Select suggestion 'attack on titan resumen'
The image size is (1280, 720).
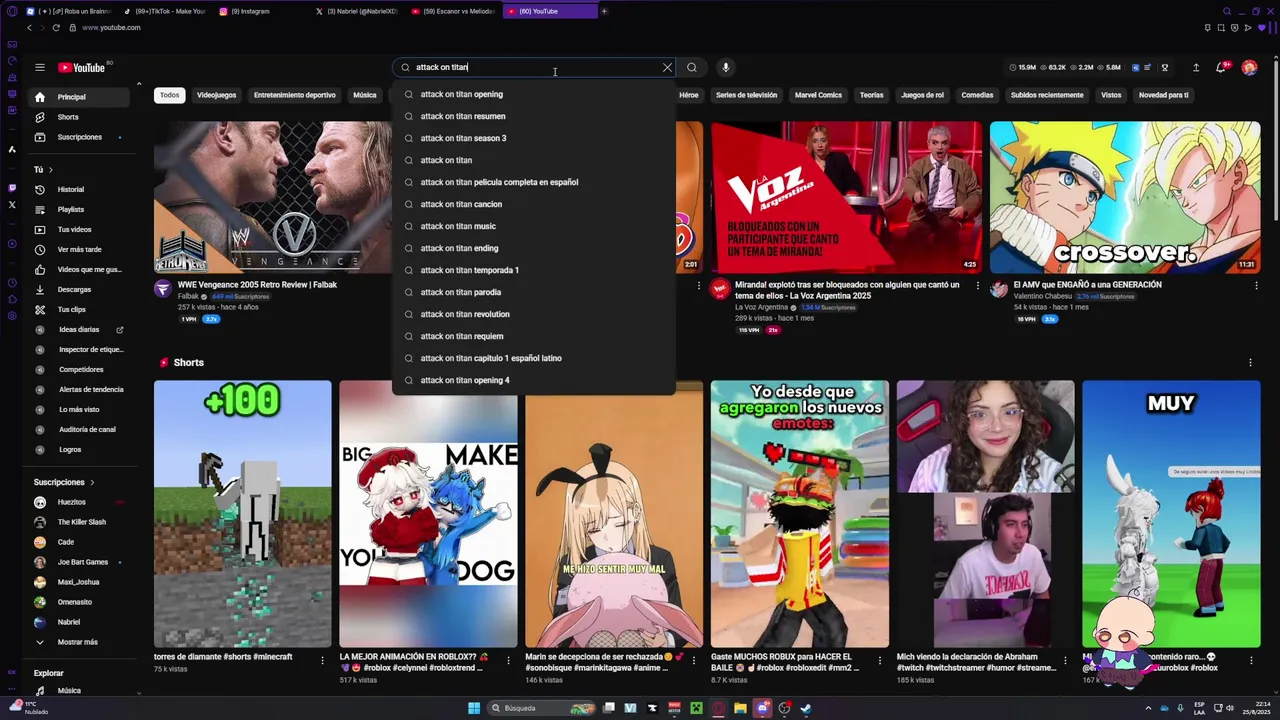[x=534, y=116]
